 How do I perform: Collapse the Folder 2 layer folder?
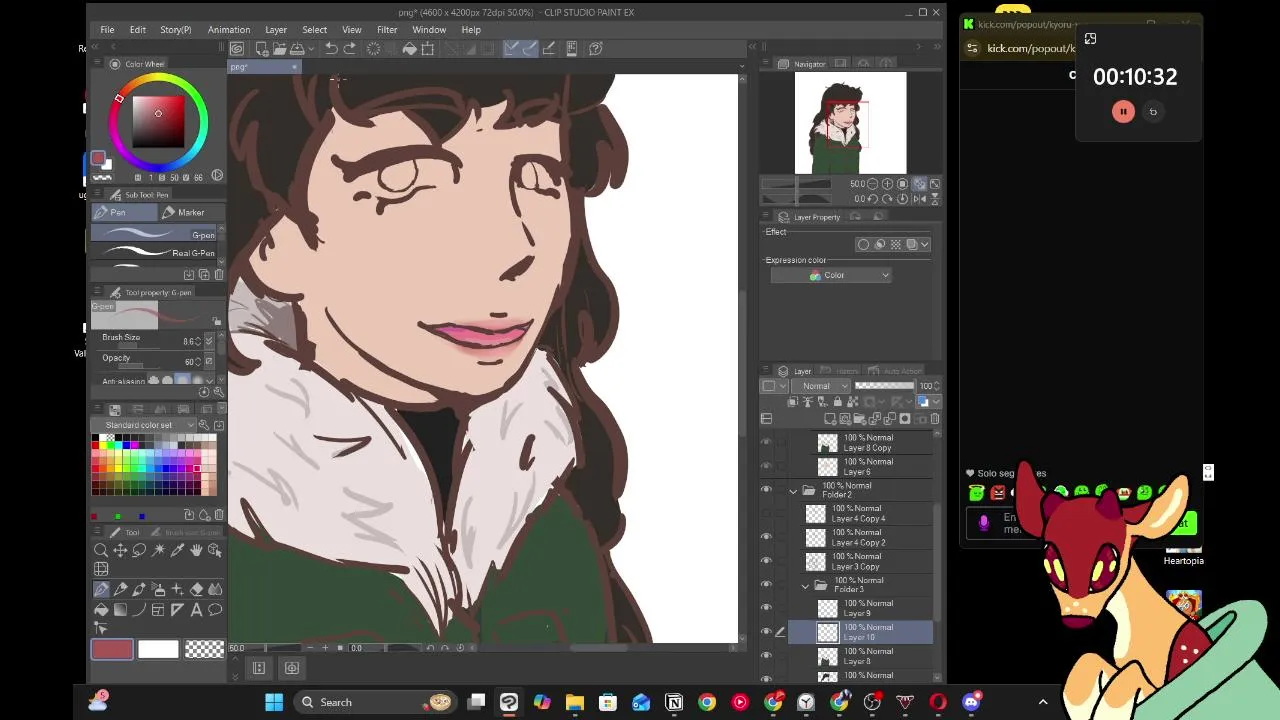793,490
